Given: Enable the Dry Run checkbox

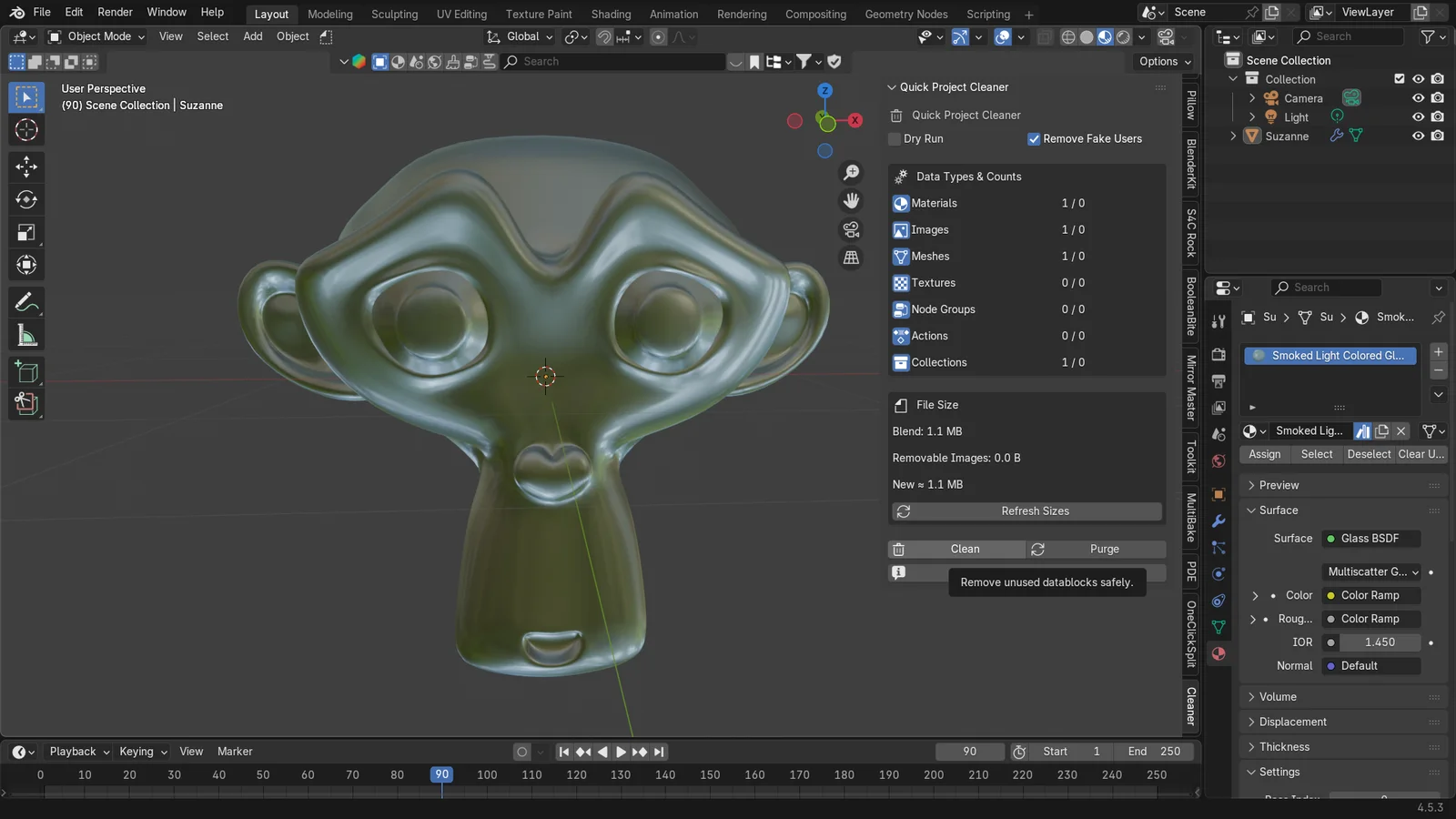Looking at the screenshot, I should click(895, 138).
